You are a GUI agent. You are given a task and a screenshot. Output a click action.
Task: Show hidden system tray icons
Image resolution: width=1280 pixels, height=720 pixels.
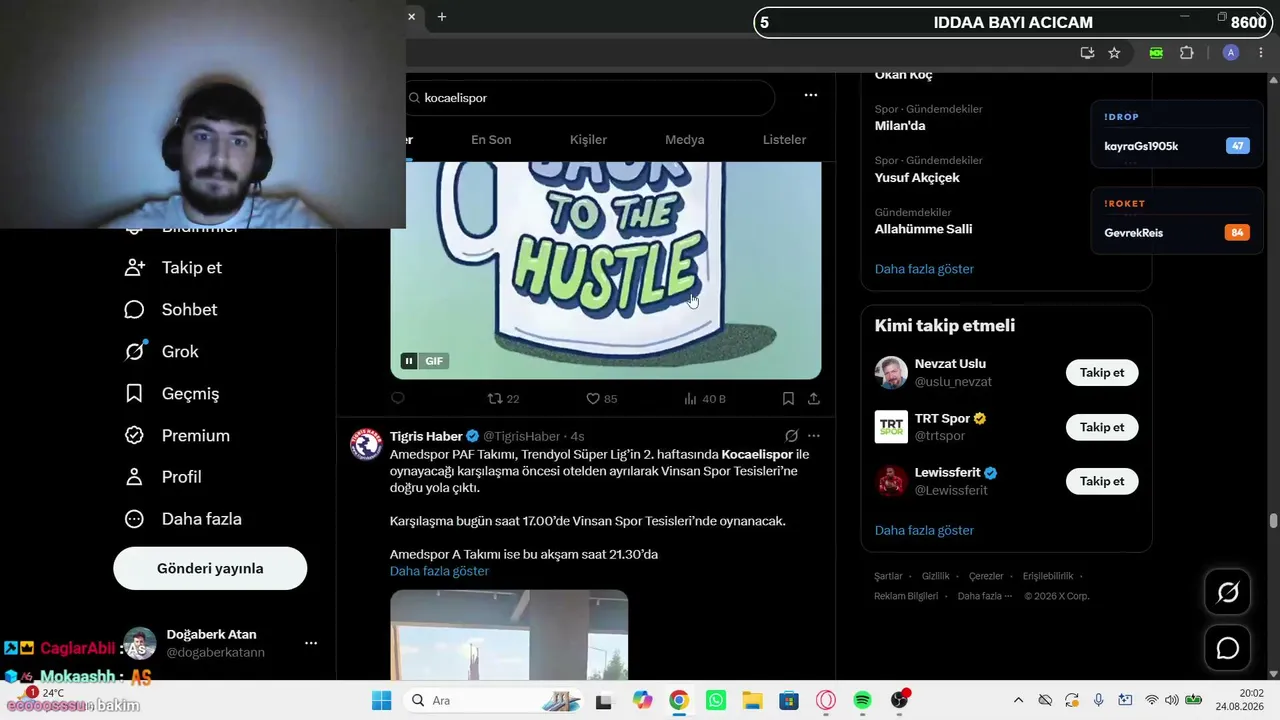[1018, 701]
